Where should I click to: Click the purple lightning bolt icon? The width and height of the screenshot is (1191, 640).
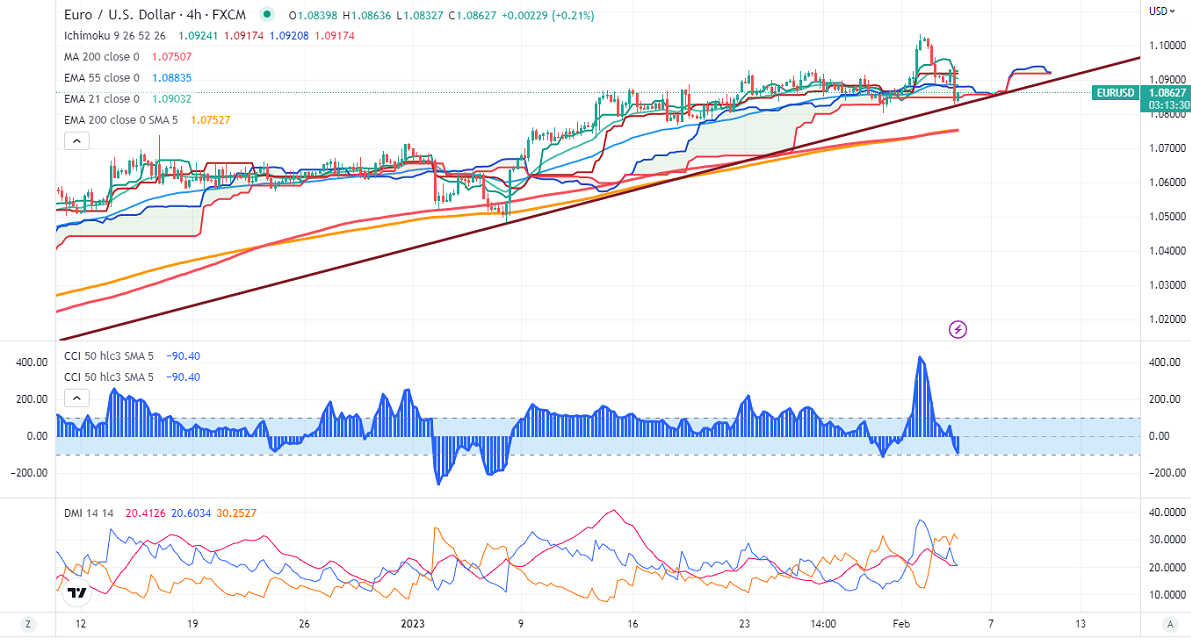click(958, 328)
